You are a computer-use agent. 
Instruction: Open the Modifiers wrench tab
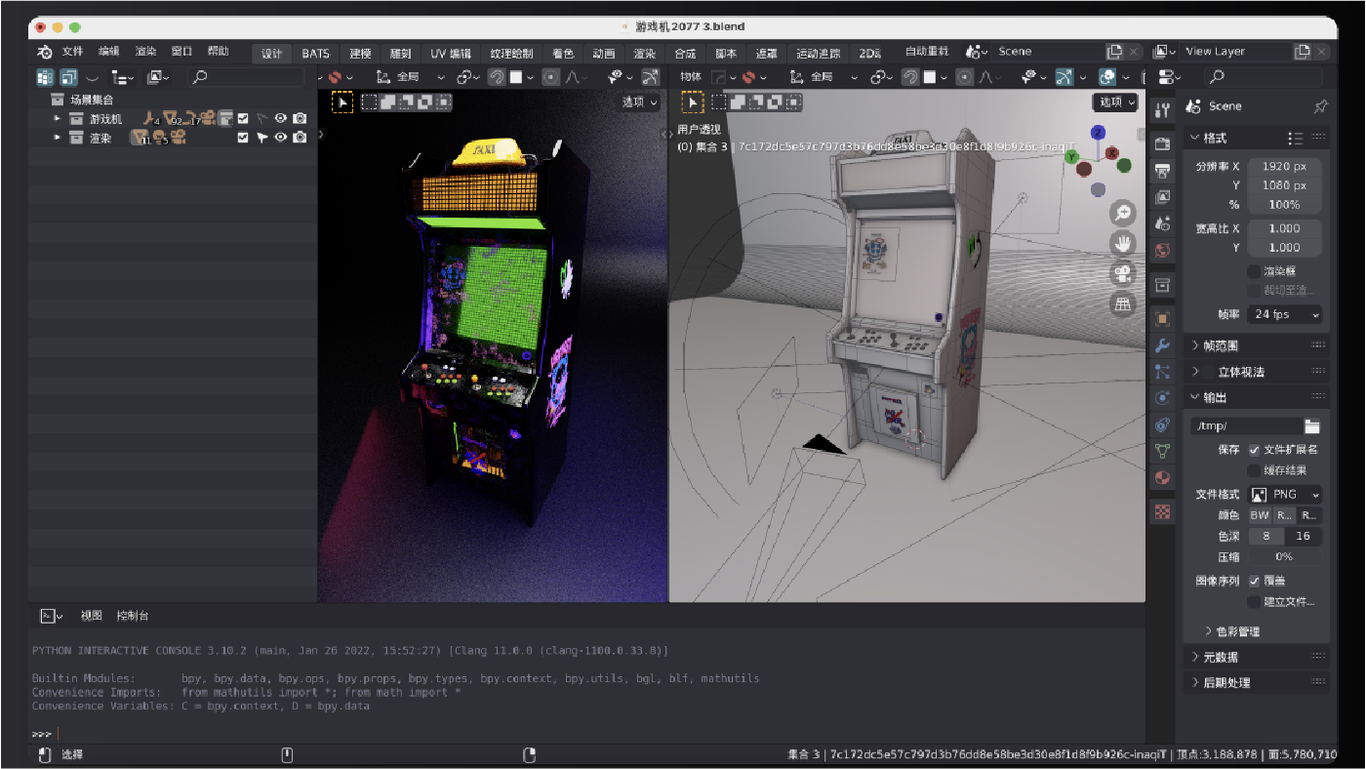pos(1162,345)
